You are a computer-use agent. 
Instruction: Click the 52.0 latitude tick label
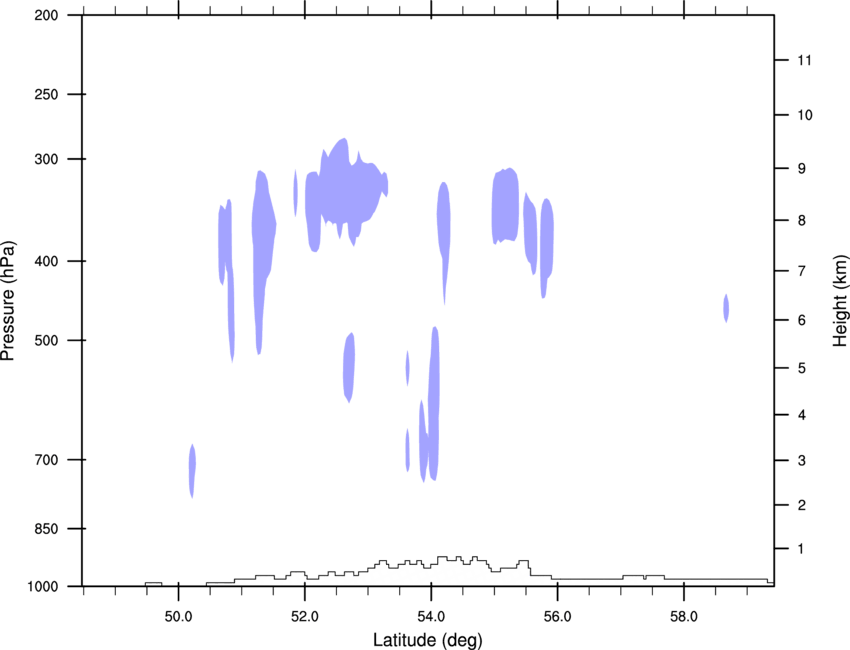305,617
